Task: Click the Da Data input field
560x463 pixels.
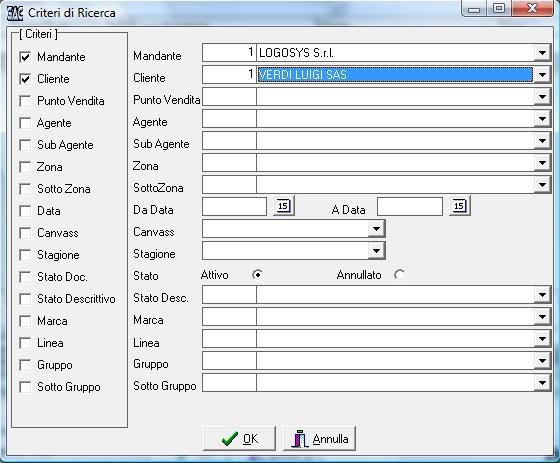Action: click(x=234, y=206)
